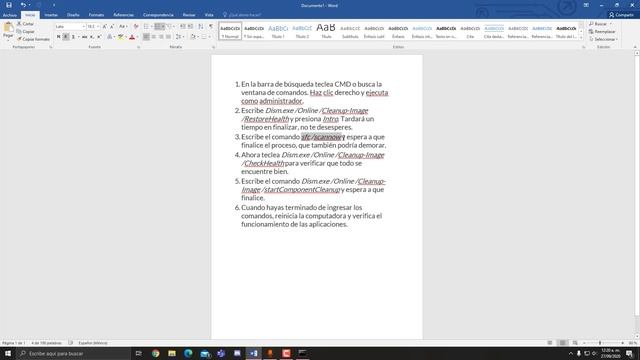
Task: Click the red font color button
Action: (131, 37)
